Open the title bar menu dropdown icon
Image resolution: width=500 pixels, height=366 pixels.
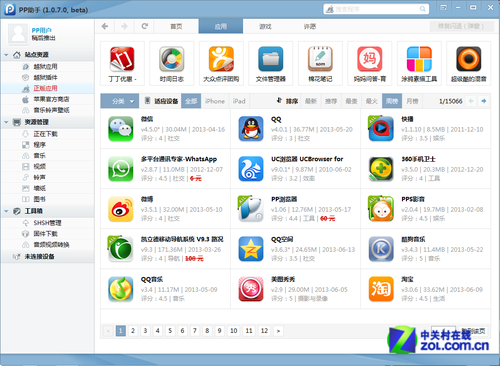(443, 7)
